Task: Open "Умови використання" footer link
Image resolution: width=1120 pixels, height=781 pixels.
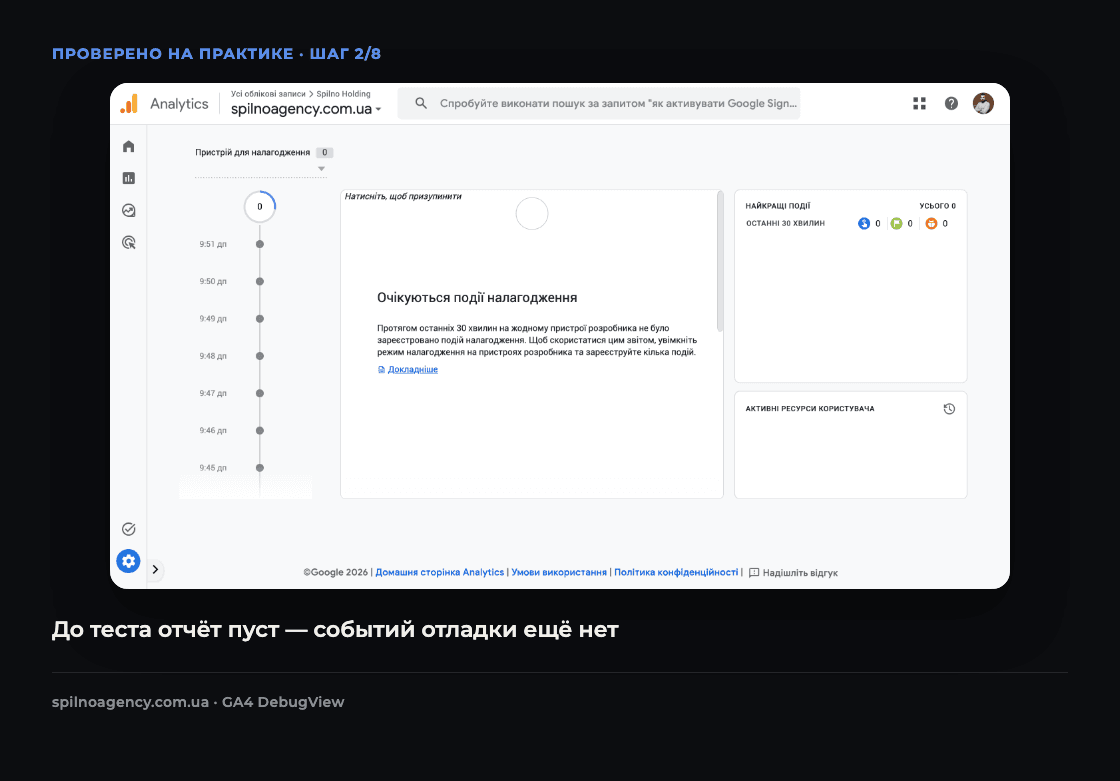Action: [559, 572]
